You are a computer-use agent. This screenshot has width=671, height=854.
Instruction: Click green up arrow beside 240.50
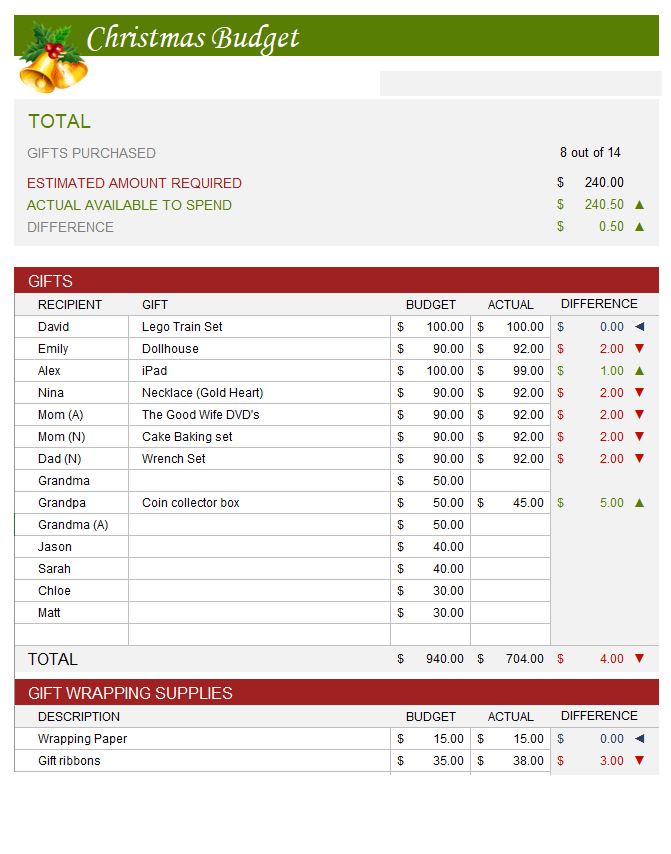coord(639,205)
